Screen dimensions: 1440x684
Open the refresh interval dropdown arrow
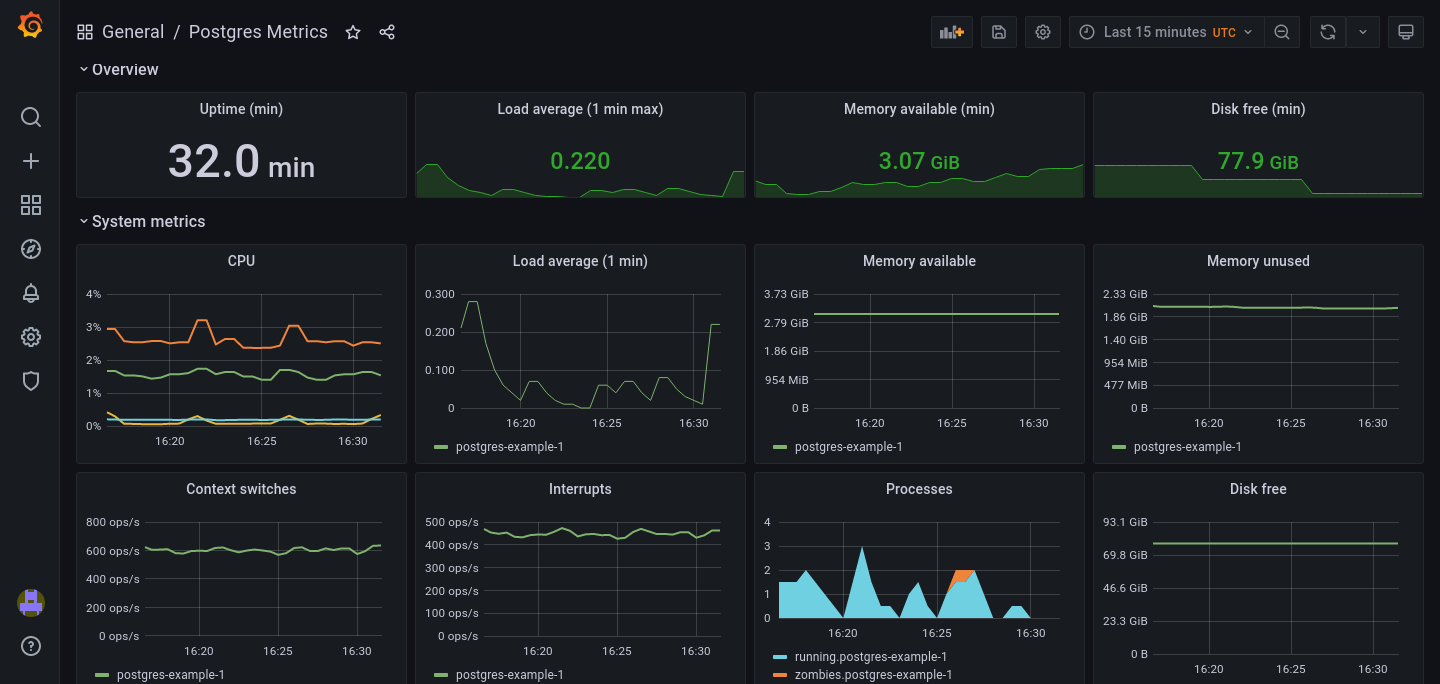[1363, 31]
